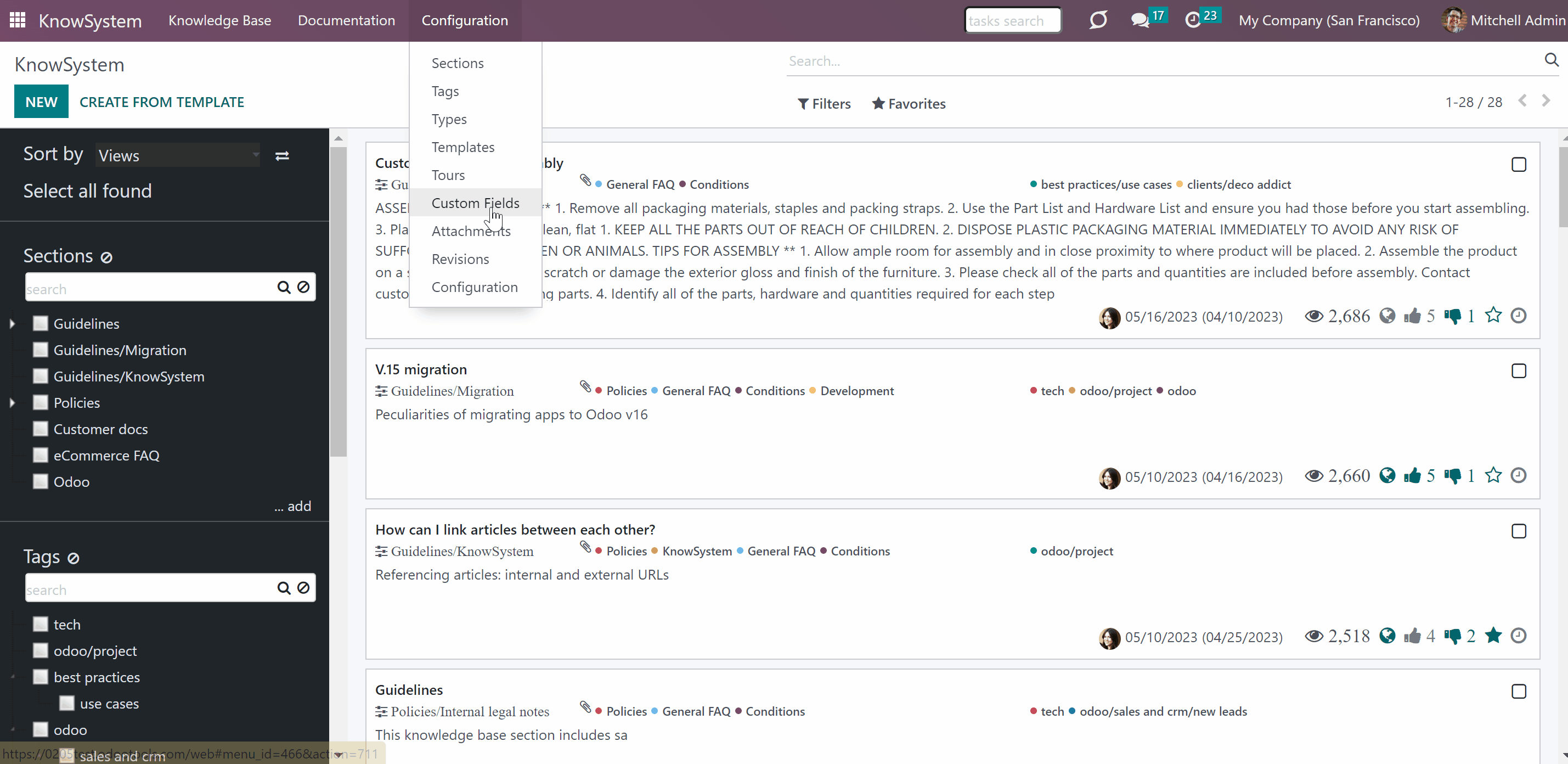Check the Odoo section checkbox
Screen dimensions: 1568x764
pyautogui.click(x=40, y=481)
